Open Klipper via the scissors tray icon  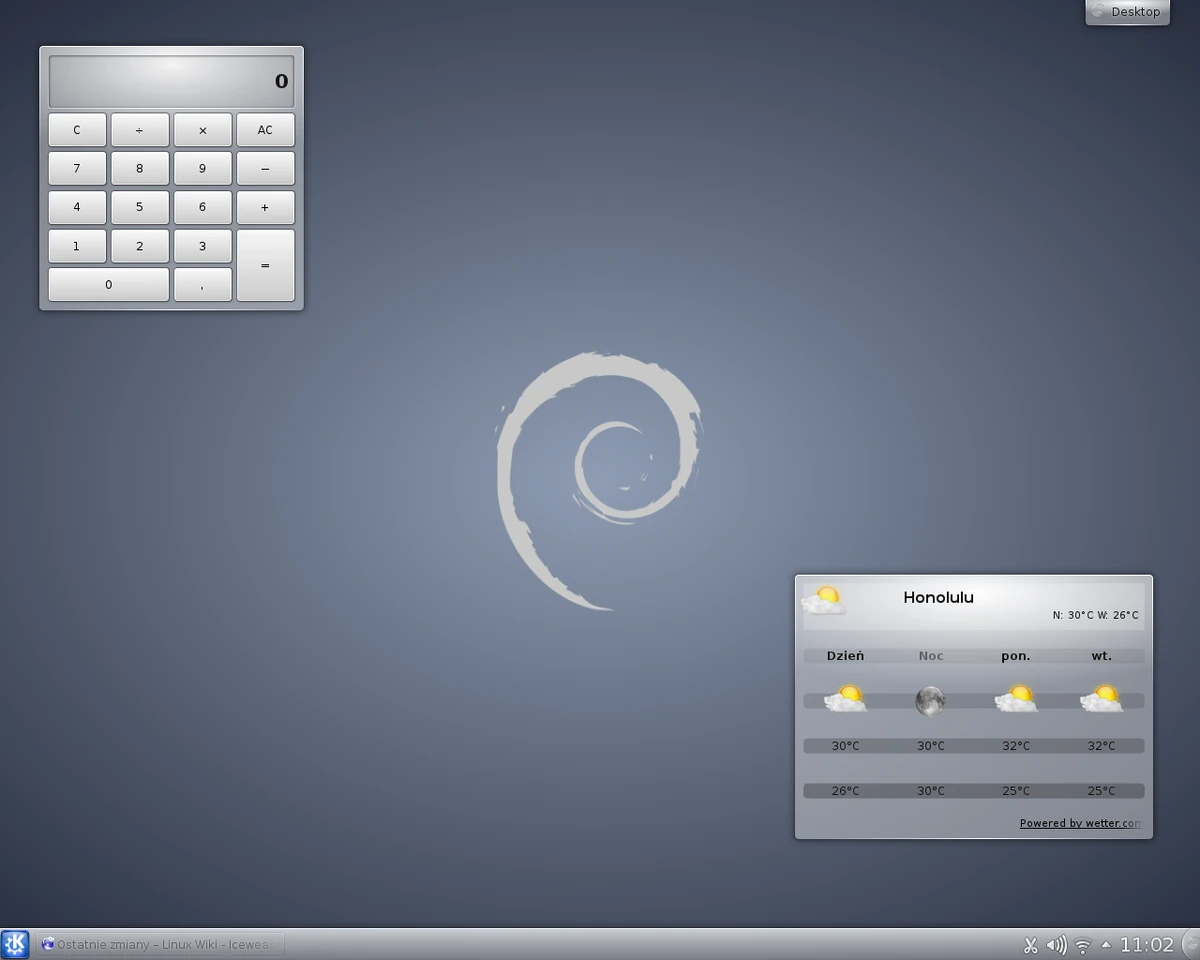pos(1030,944)
